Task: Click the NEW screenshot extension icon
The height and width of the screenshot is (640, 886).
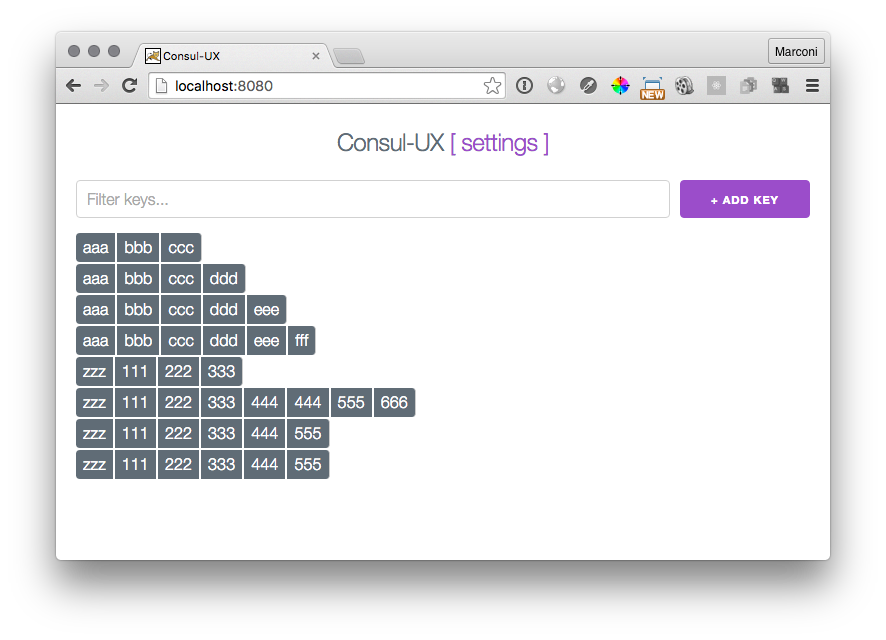Action: (652, 88)
